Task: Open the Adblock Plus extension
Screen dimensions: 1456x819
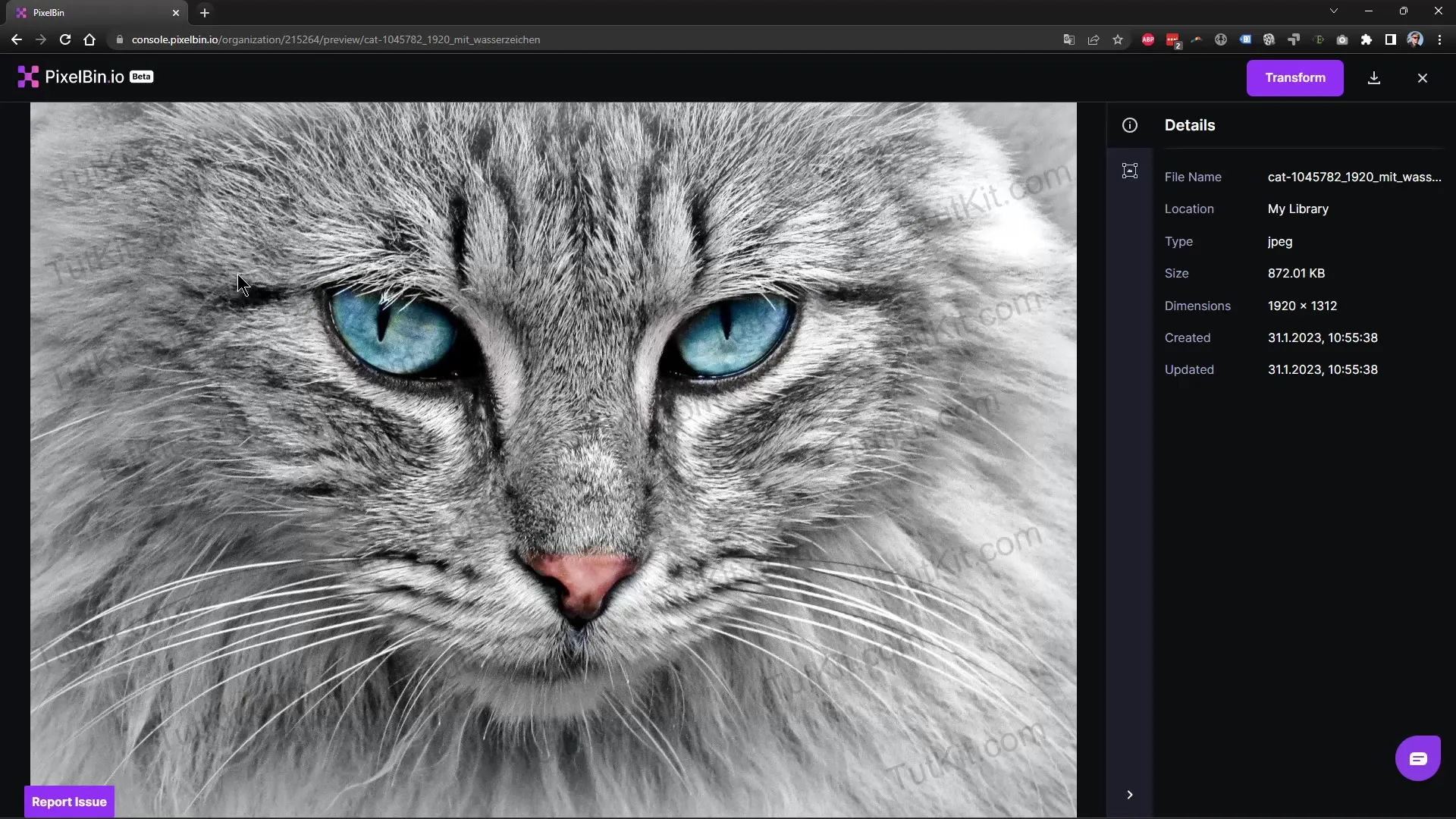Action: tap(1148, 39)
